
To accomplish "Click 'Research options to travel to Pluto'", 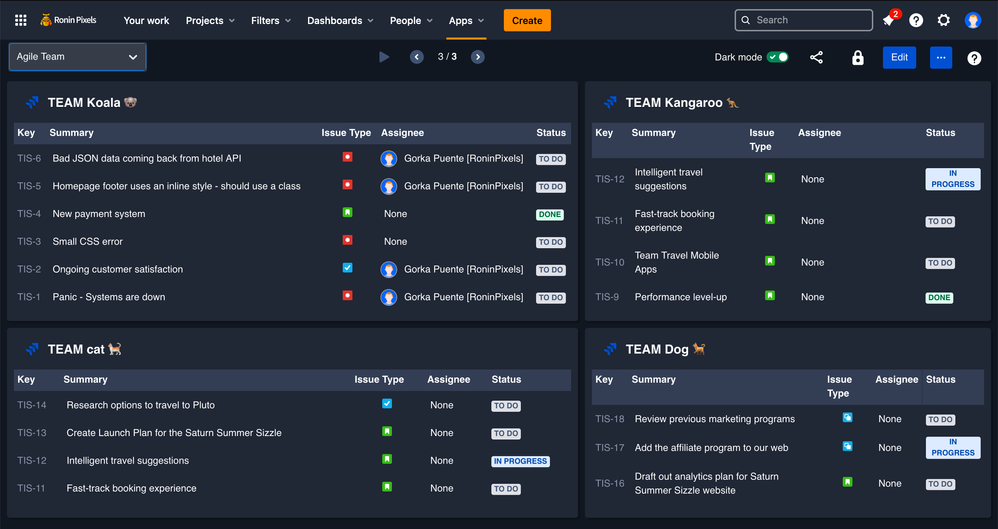I will (x=141, y=405).
